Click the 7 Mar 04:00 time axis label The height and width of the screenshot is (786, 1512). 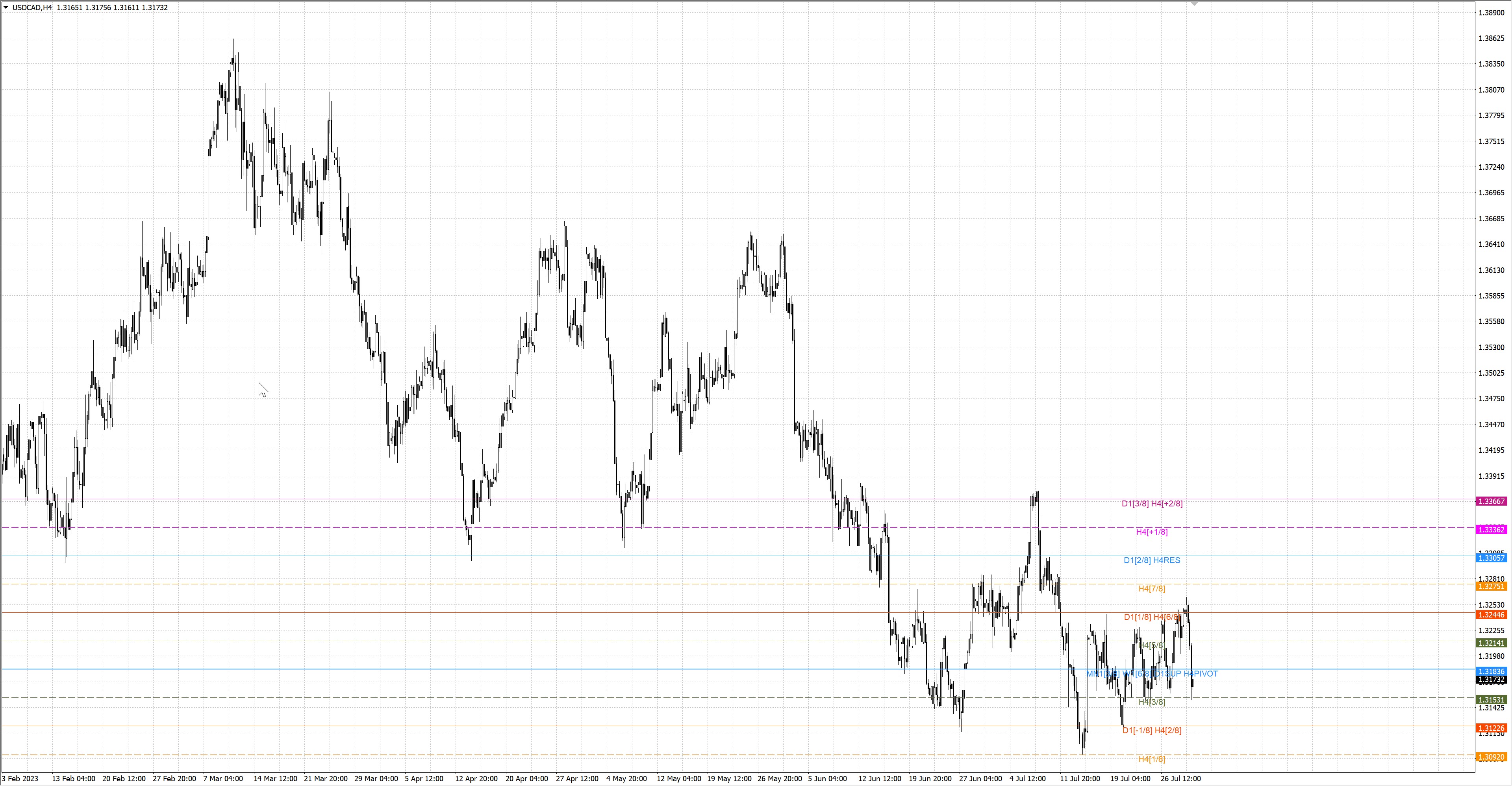pyautogui.click(x=223, y=779)
